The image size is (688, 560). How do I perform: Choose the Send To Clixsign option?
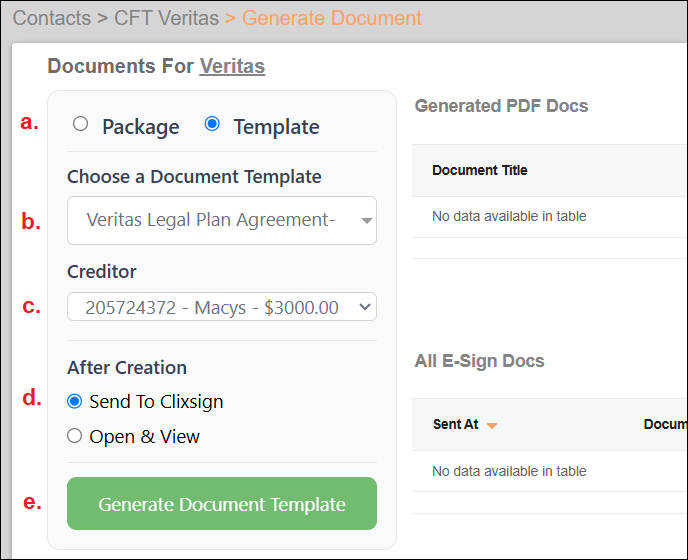pos(75,401)
